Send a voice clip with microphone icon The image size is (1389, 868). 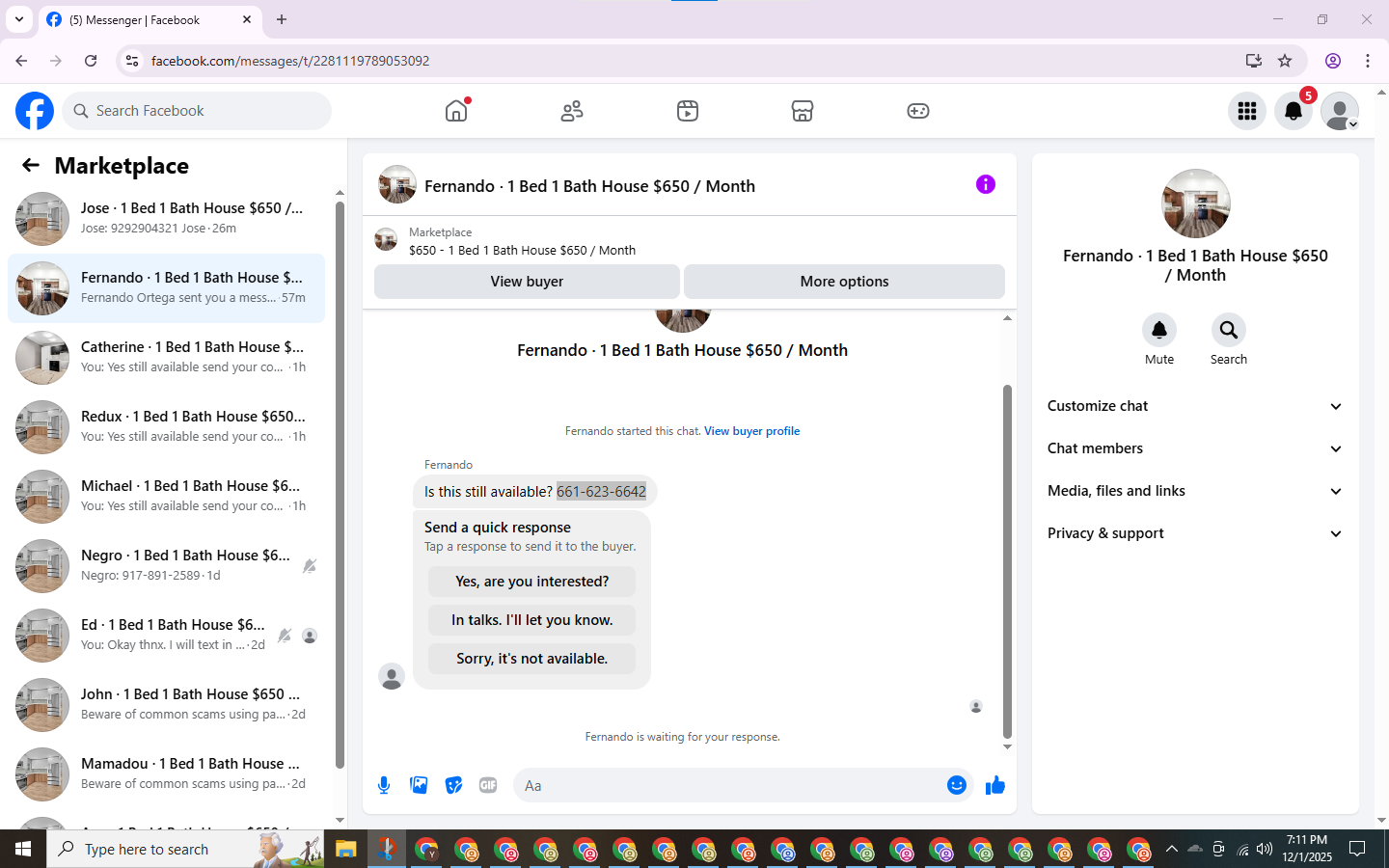(x=384, y=785)
